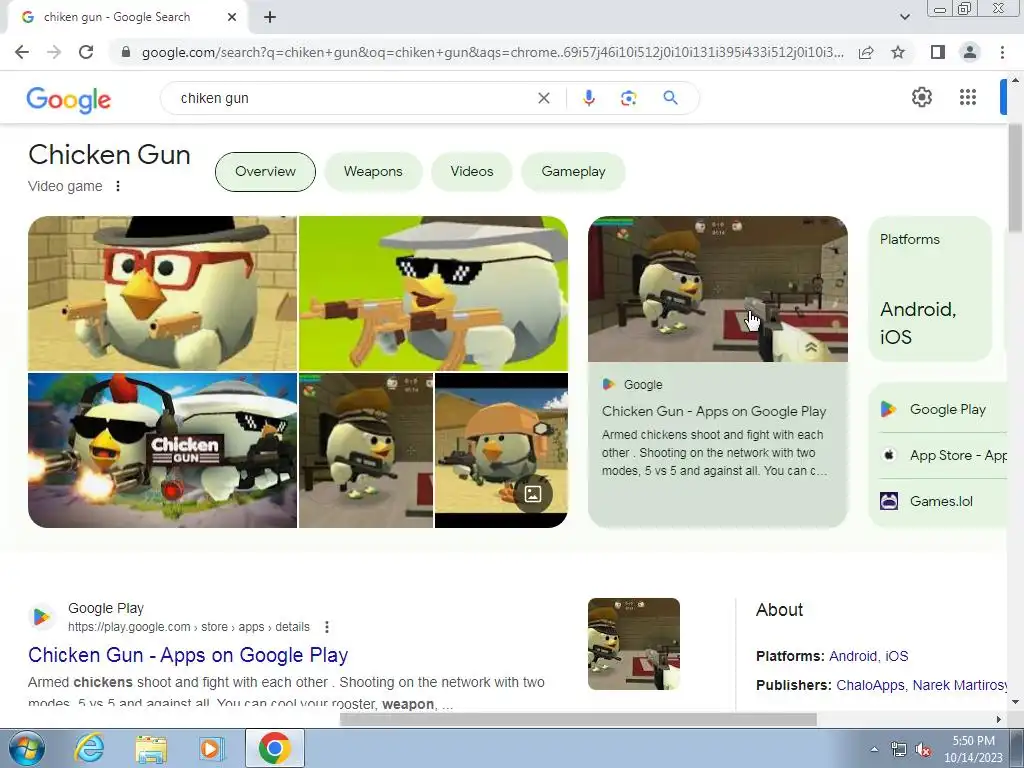This screenshot has height=768, width=1024.
Task: Open a new browser tab
Action: pos(270,17)
